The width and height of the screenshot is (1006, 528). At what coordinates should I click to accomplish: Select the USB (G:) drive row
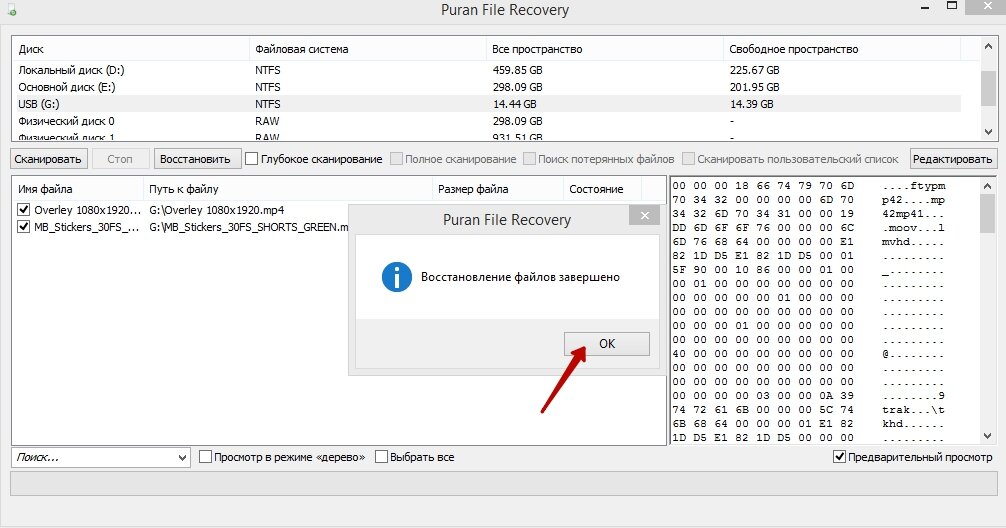(486, 104)
